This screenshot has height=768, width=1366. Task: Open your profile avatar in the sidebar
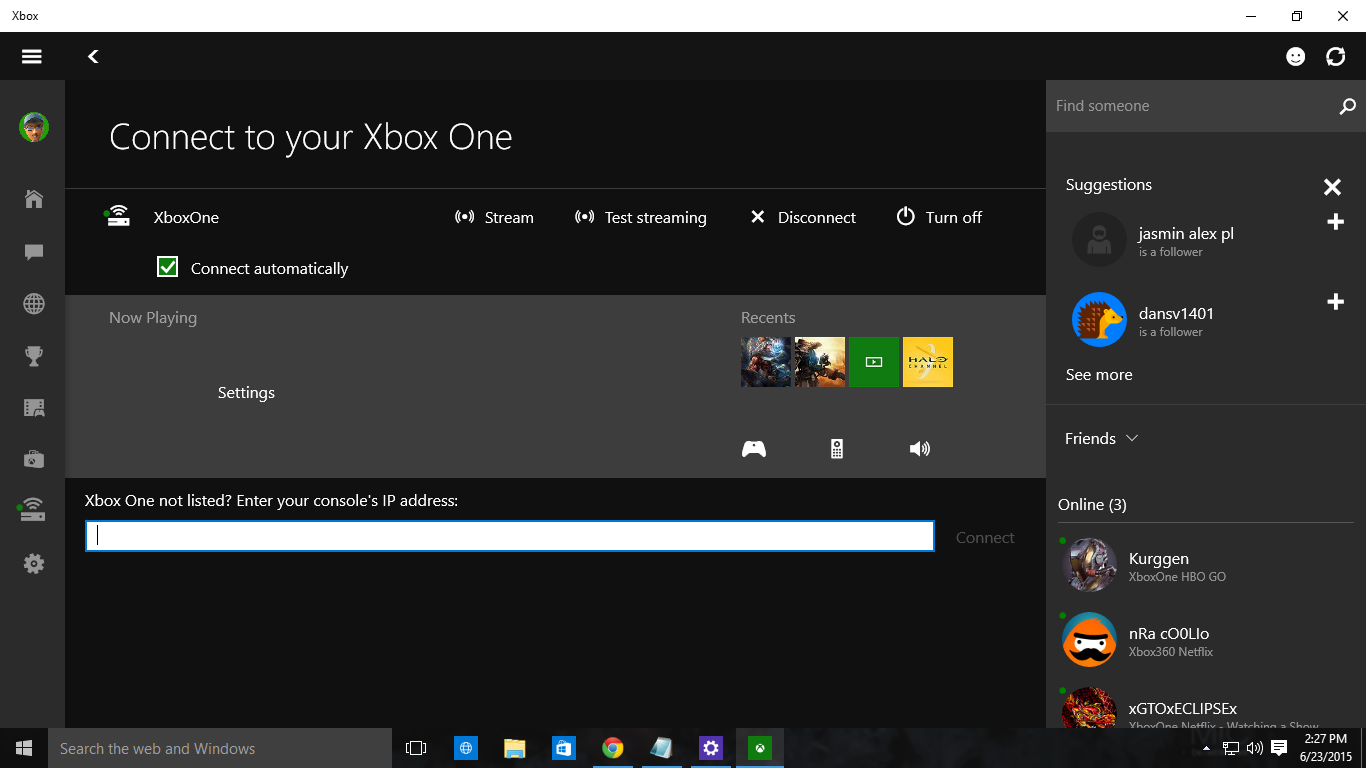(x=33, y=127)
